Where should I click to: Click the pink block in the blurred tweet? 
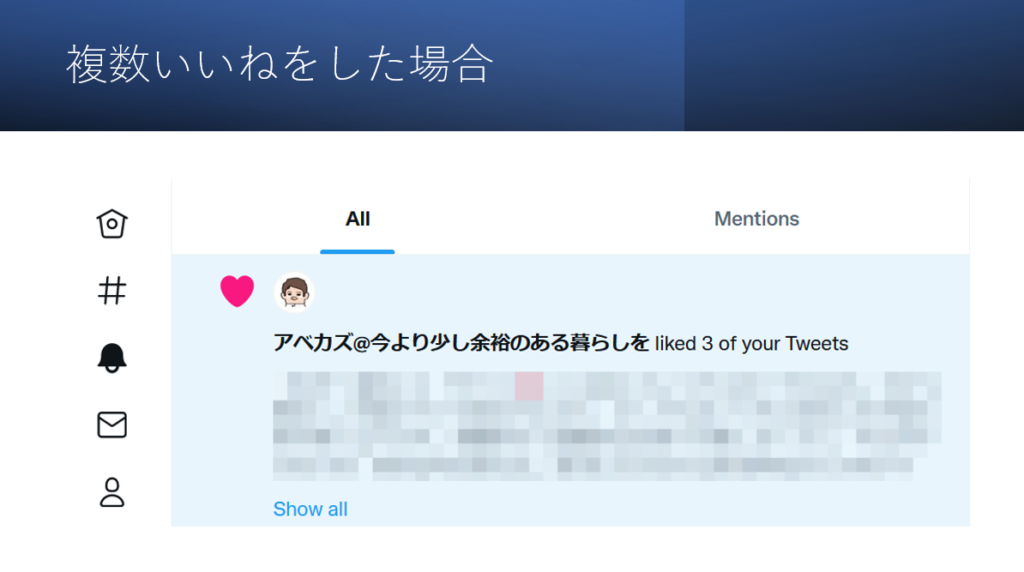pos(529,386)
